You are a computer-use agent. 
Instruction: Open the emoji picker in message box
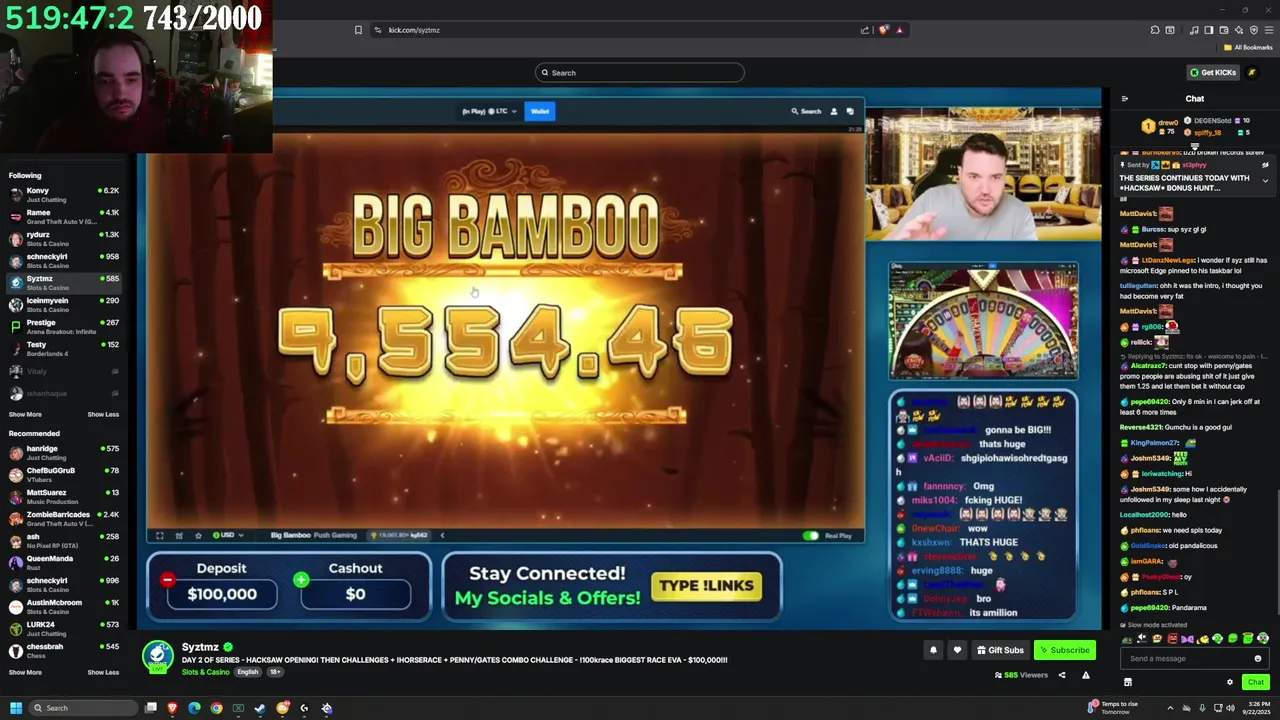click(1258, 658)
